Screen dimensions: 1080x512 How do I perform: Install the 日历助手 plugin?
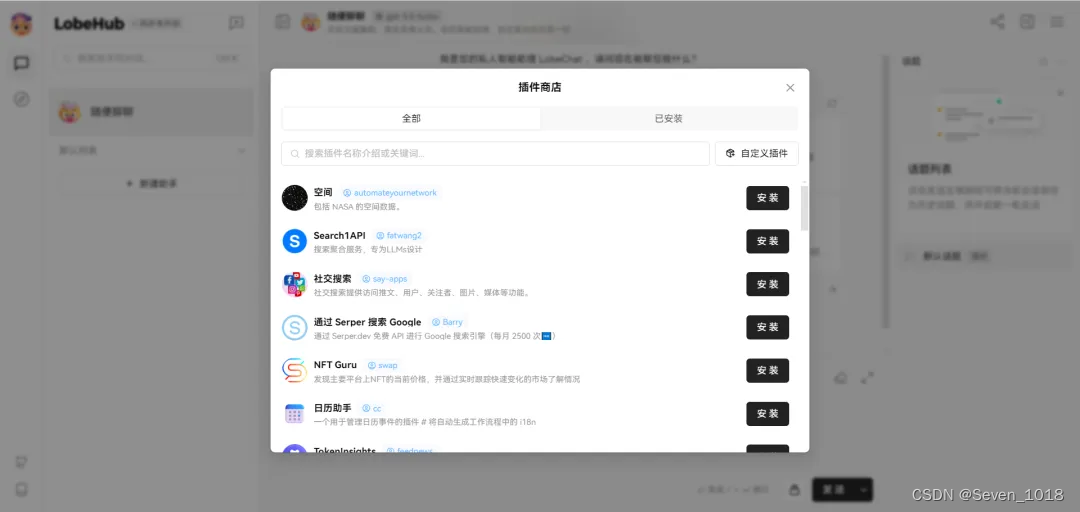767,414
